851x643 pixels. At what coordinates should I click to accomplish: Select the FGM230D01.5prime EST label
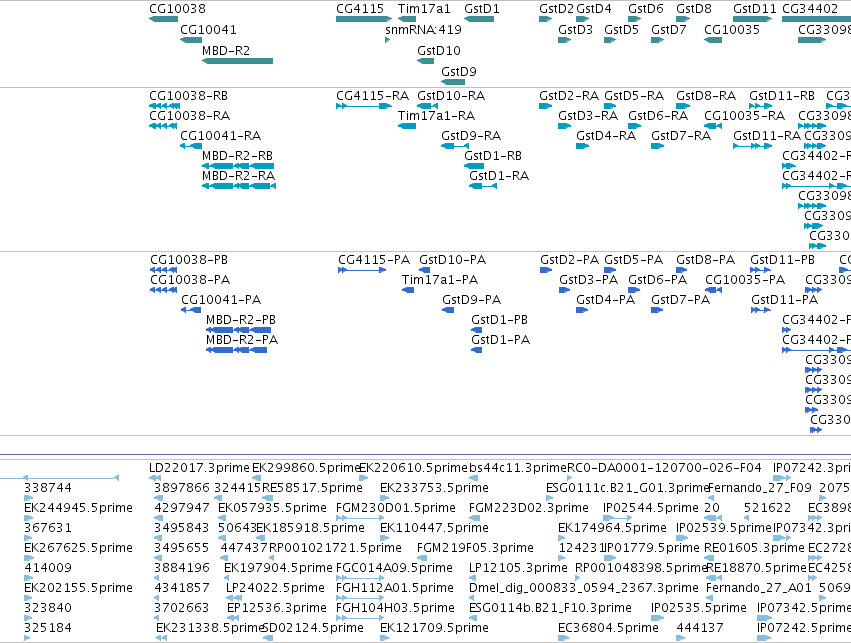[396, 508]
